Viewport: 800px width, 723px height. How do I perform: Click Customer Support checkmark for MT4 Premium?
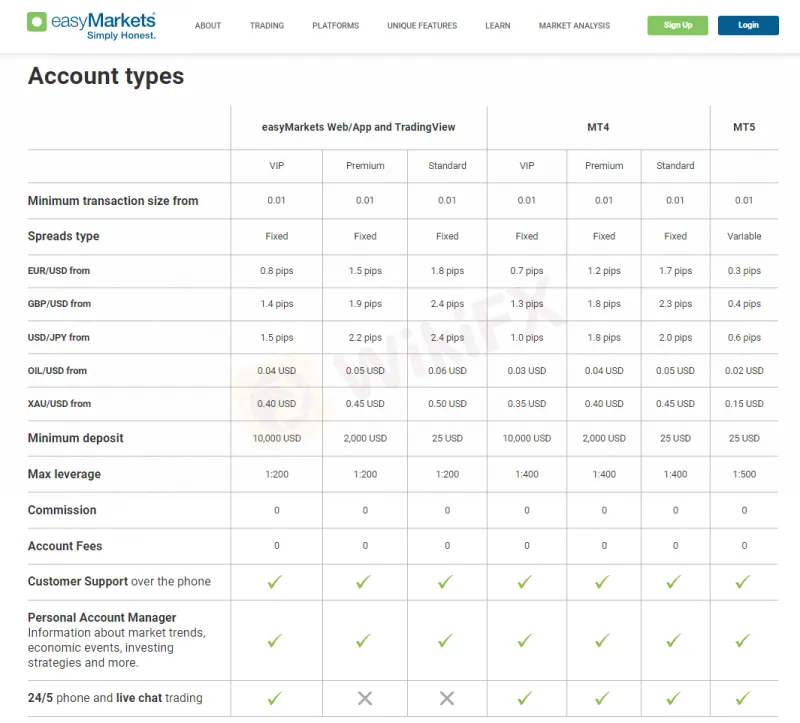[602, 582]
